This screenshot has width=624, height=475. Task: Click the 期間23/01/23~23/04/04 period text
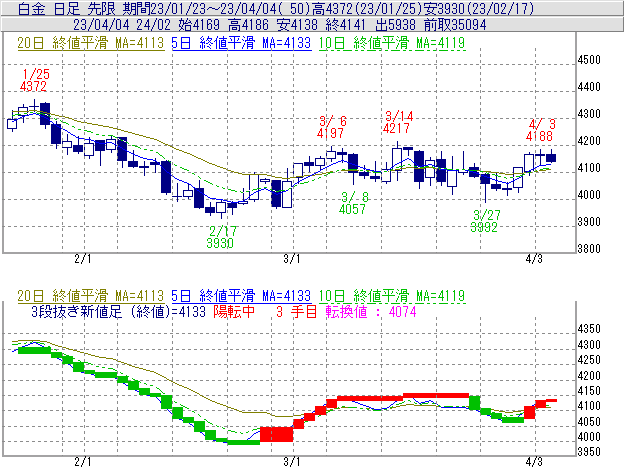click(x=202, y=9)
